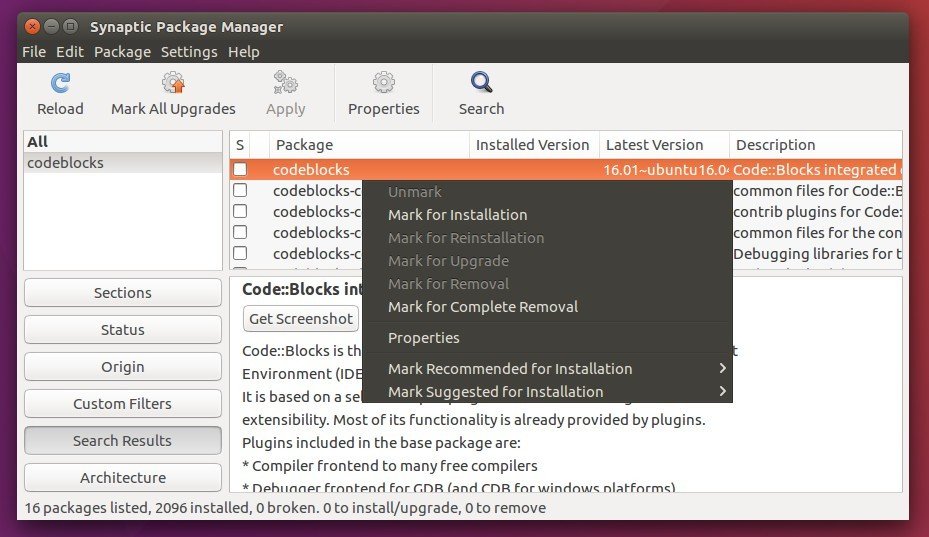The height and width of the screenshot is (537, 929).
Task: Click the greyed Unmark menu entry
Action: 547,191
